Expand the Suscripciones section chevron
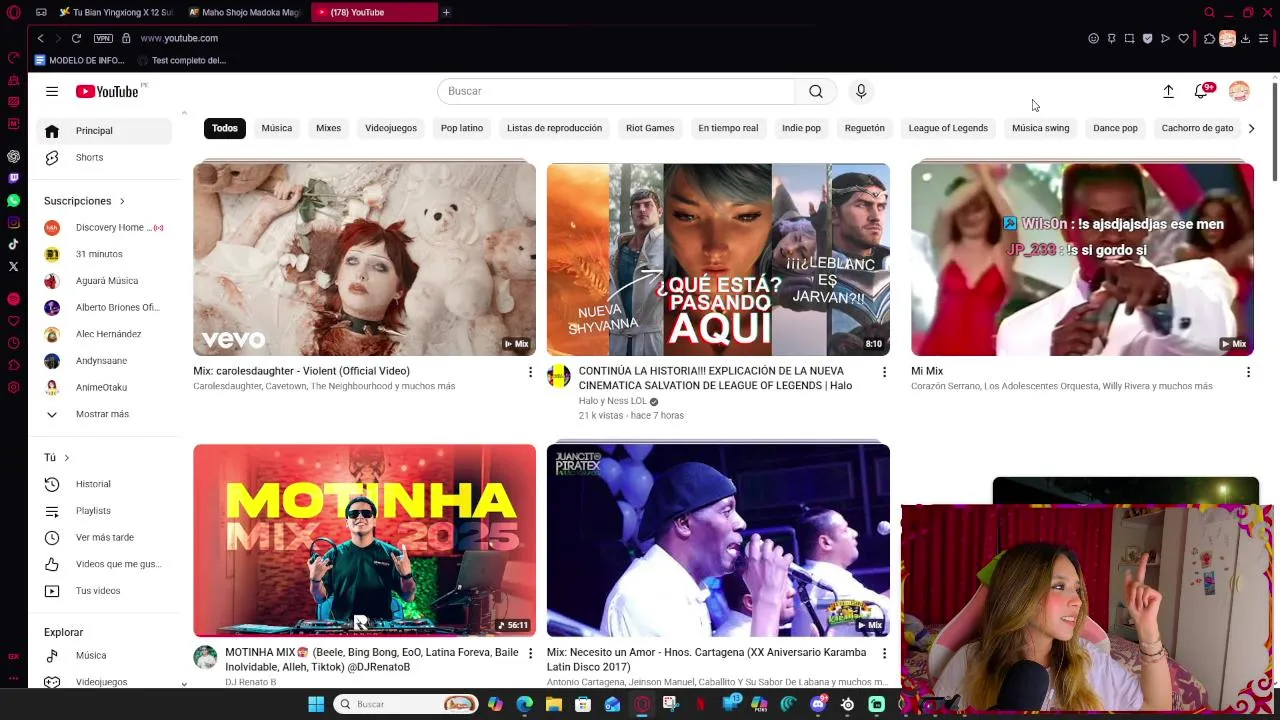The image size is (1280, 720). [122, 201]
